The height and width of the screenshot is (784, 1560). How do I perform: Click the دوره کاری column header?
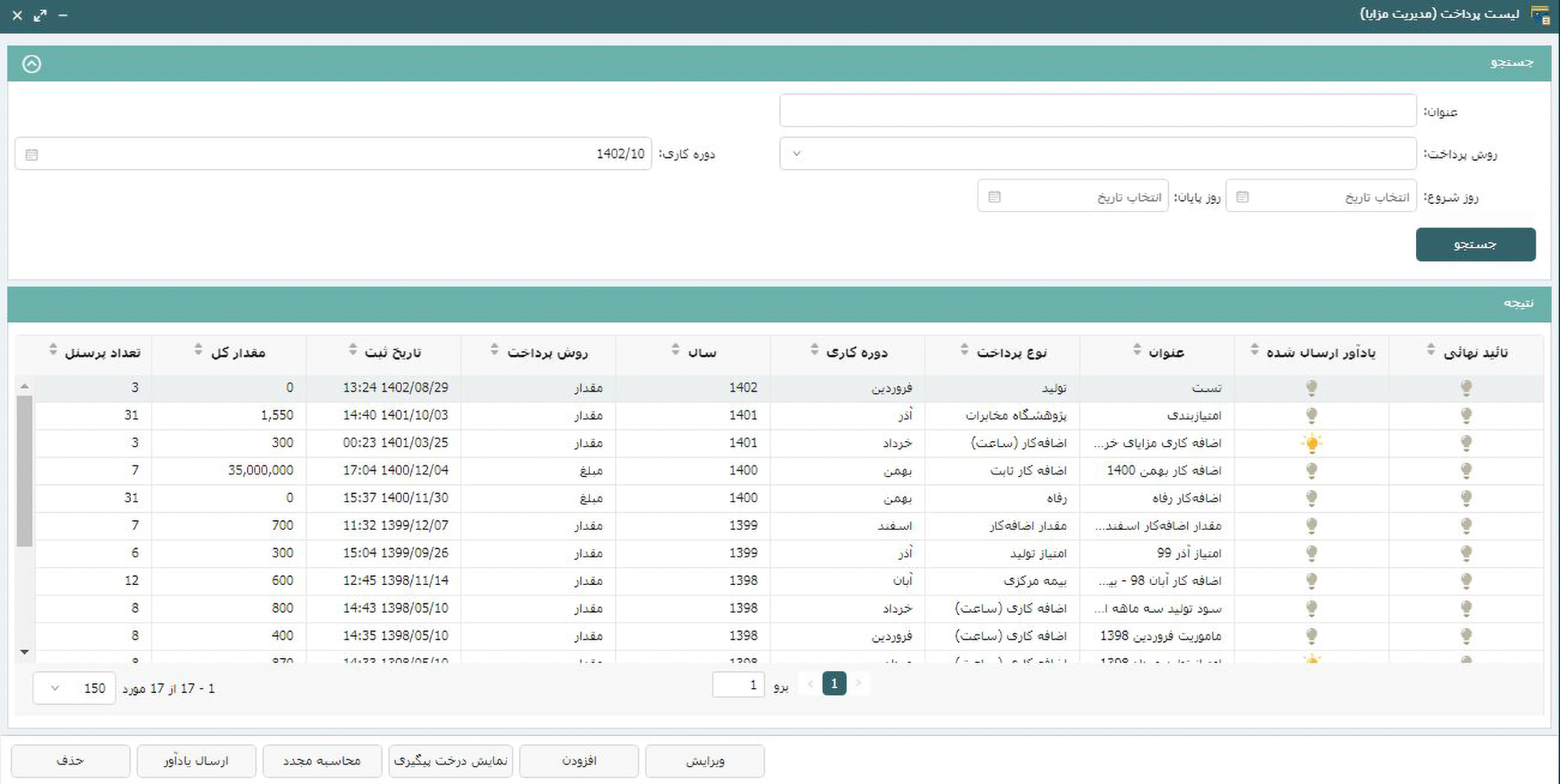click(856, 353)
